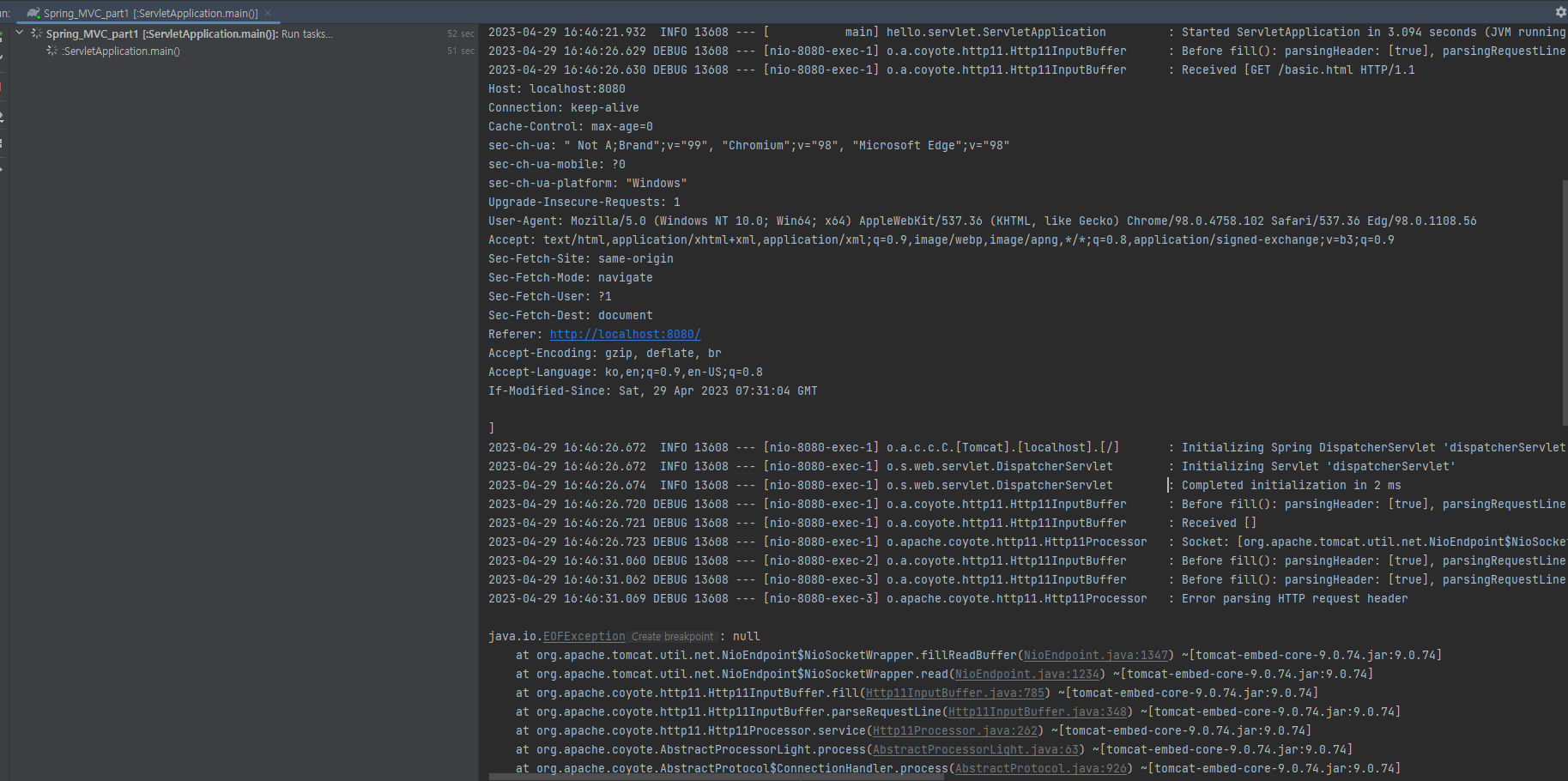This screenshot has width=1568, height=781.
Task: Click the 'Sec-Fetch-Mode: navigate' line
Action: 570,277
